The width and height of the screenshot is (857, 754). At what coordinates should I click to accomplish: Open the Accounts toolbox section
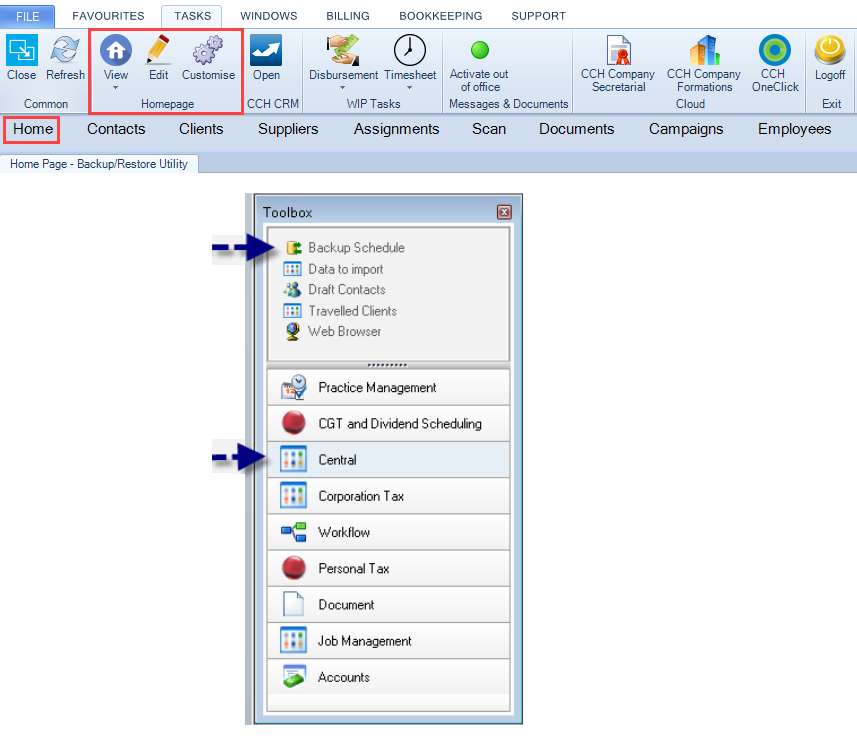pyautogui.click(x=388, y=677)
